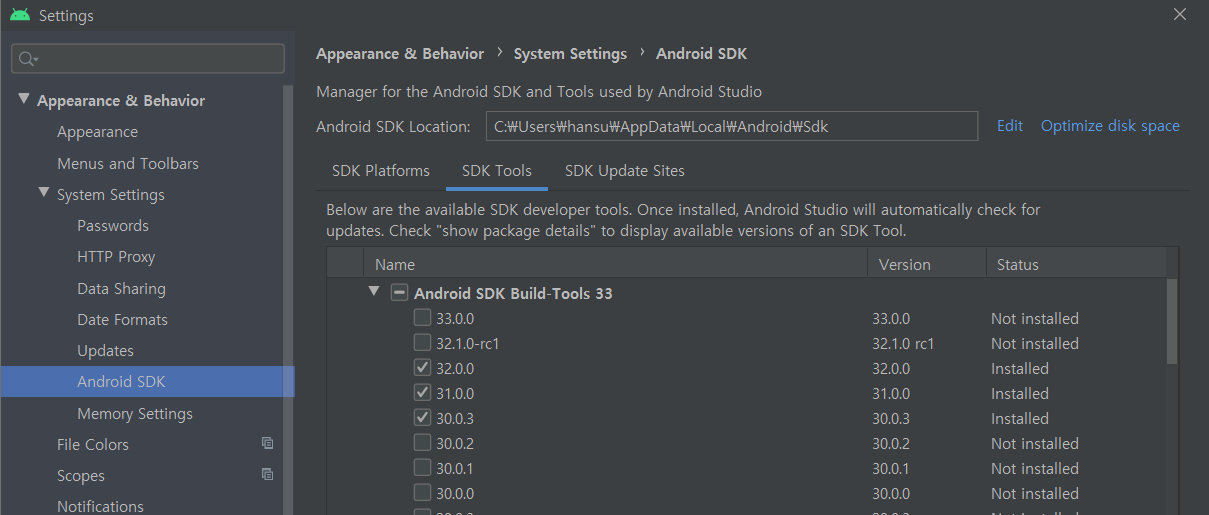Collapse the Appearance & Behavior tree section
The width and height of the screenshot is (1209, 515).
(24, 99)
